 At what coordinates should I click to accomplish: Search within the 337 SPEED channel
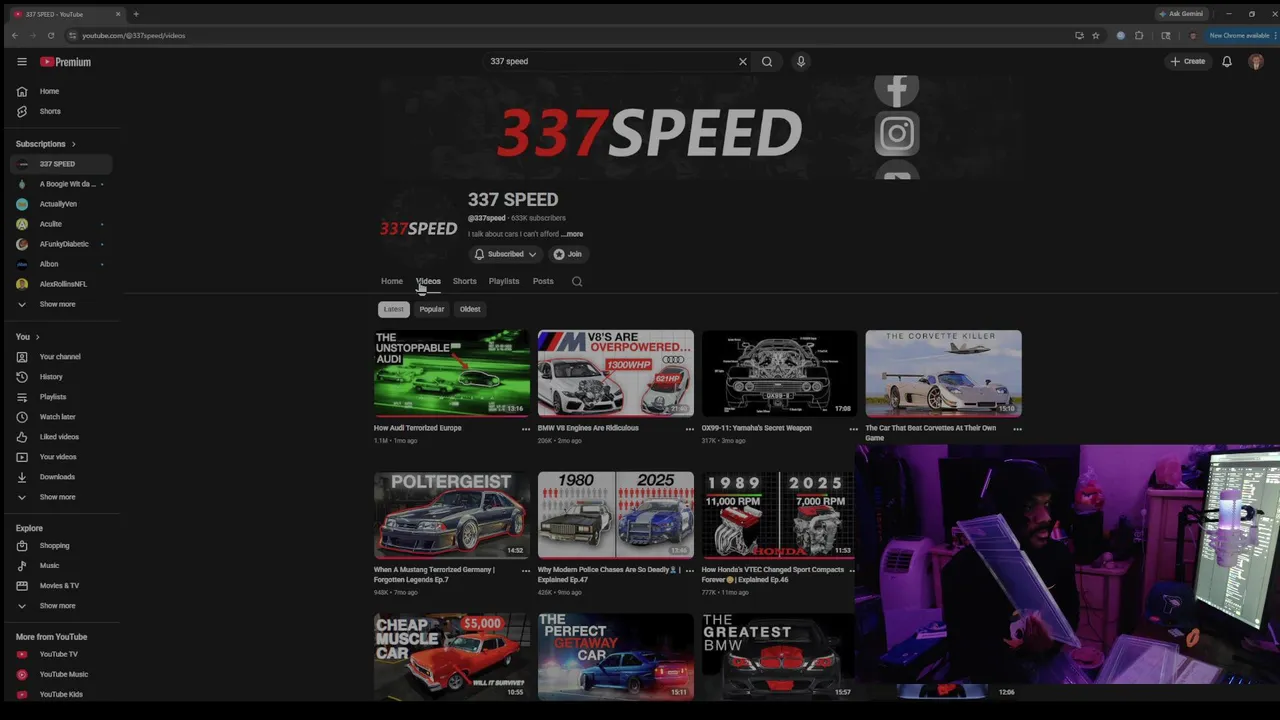[x=577, y=282]
